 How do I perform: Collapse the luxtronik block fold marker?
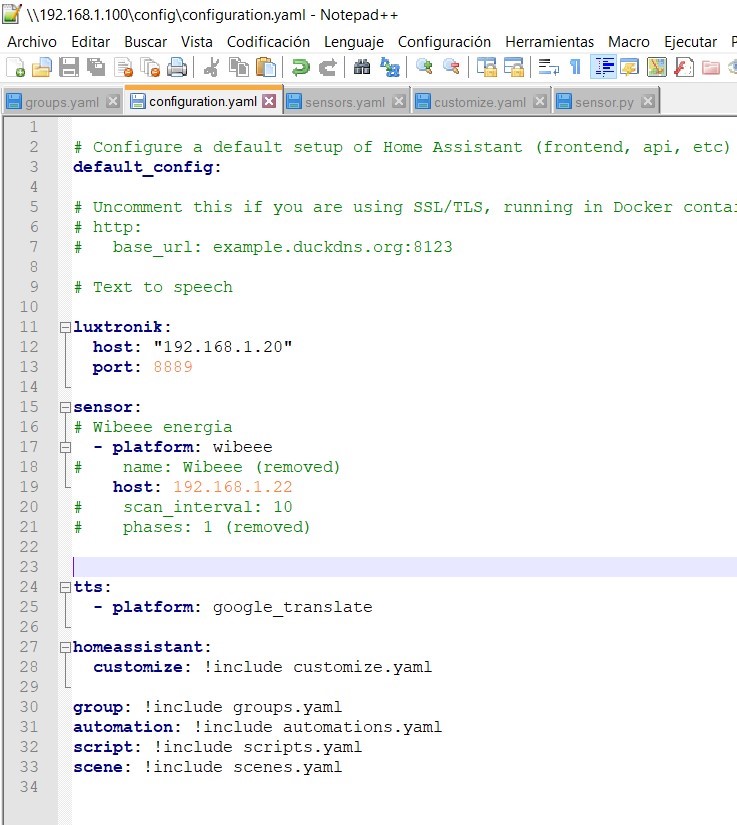[x=65, y=327]
